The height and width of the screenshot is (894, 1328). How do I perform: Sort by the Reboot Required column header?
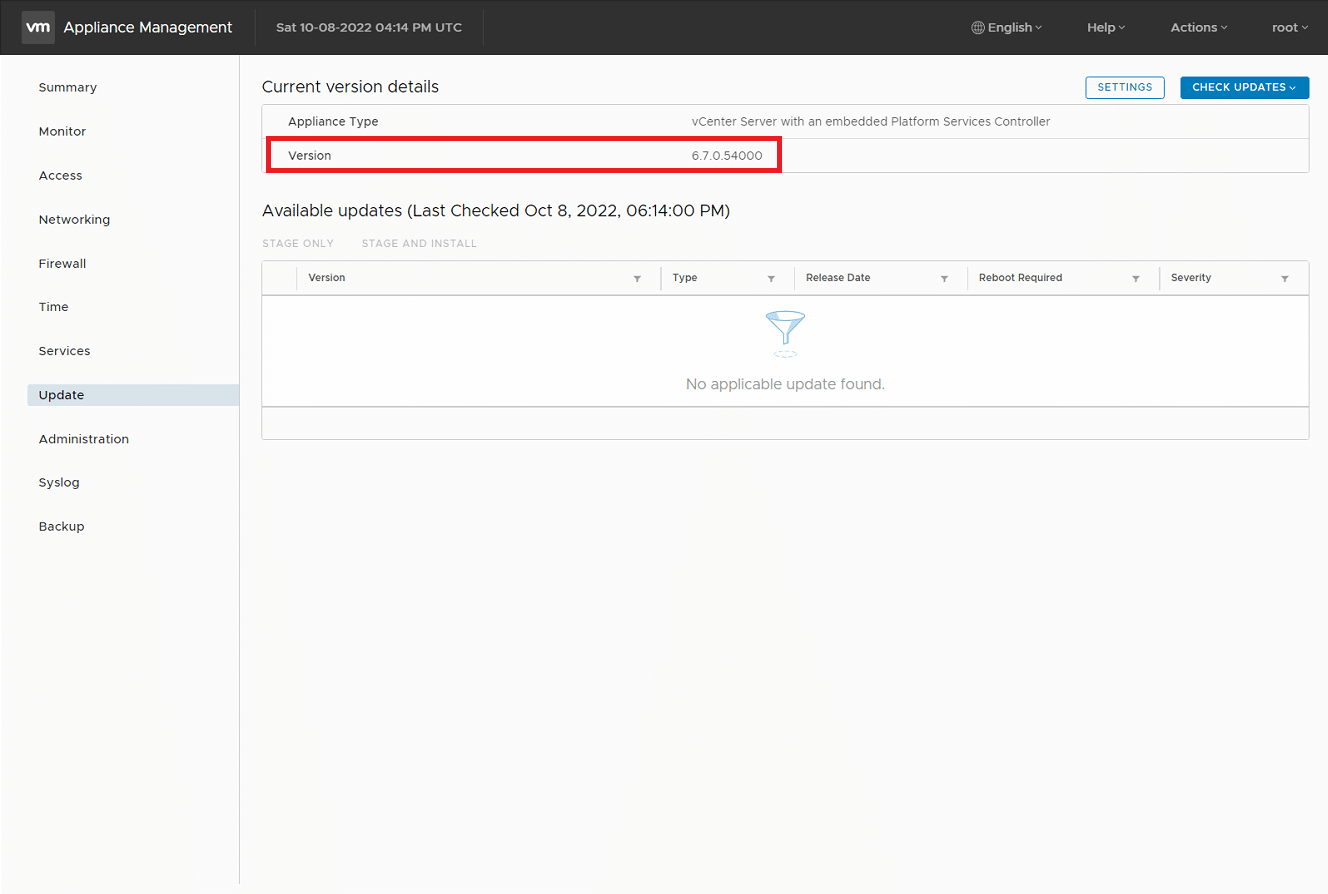pos(1020,278)
